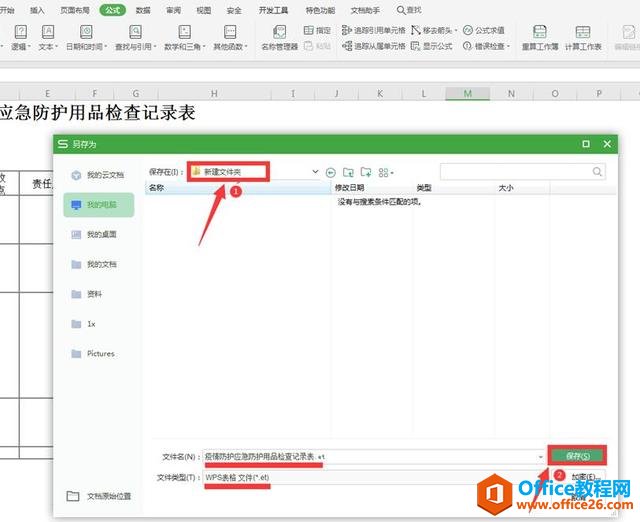Select Pictures folder in dialog sidebar
This screenshot has height=522, width=640.
98,354
